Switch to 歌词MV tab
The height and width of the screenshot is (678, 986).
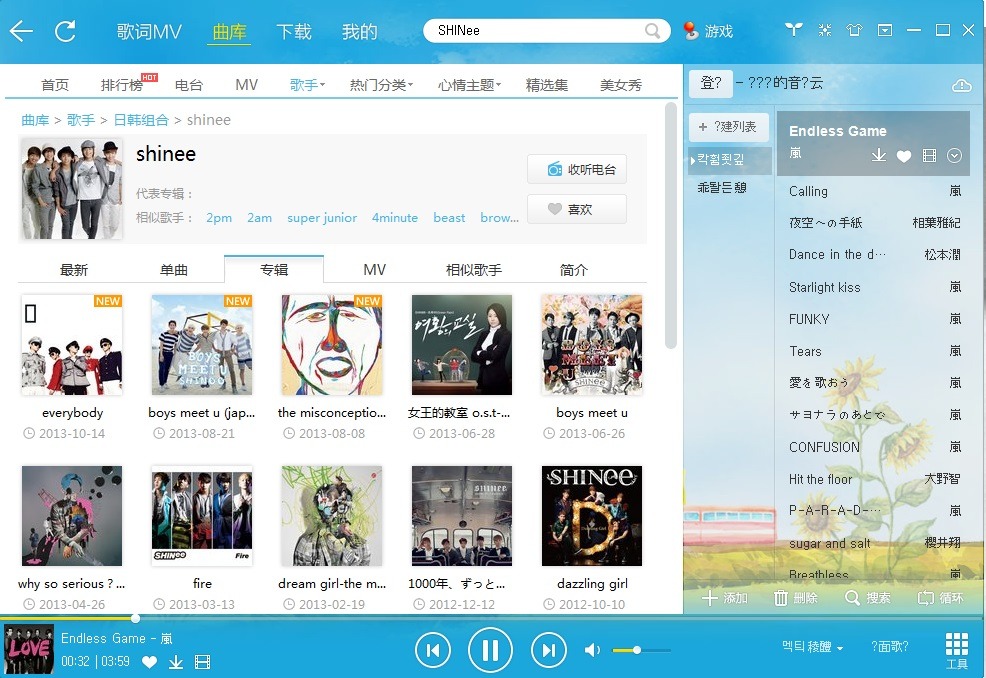(x=149, y=31)
